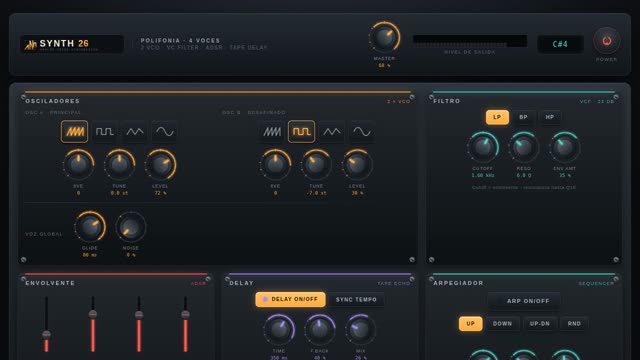Click the VOZ GLOBAL label
The height and width of the screenshot is (360, 640).
44,234
